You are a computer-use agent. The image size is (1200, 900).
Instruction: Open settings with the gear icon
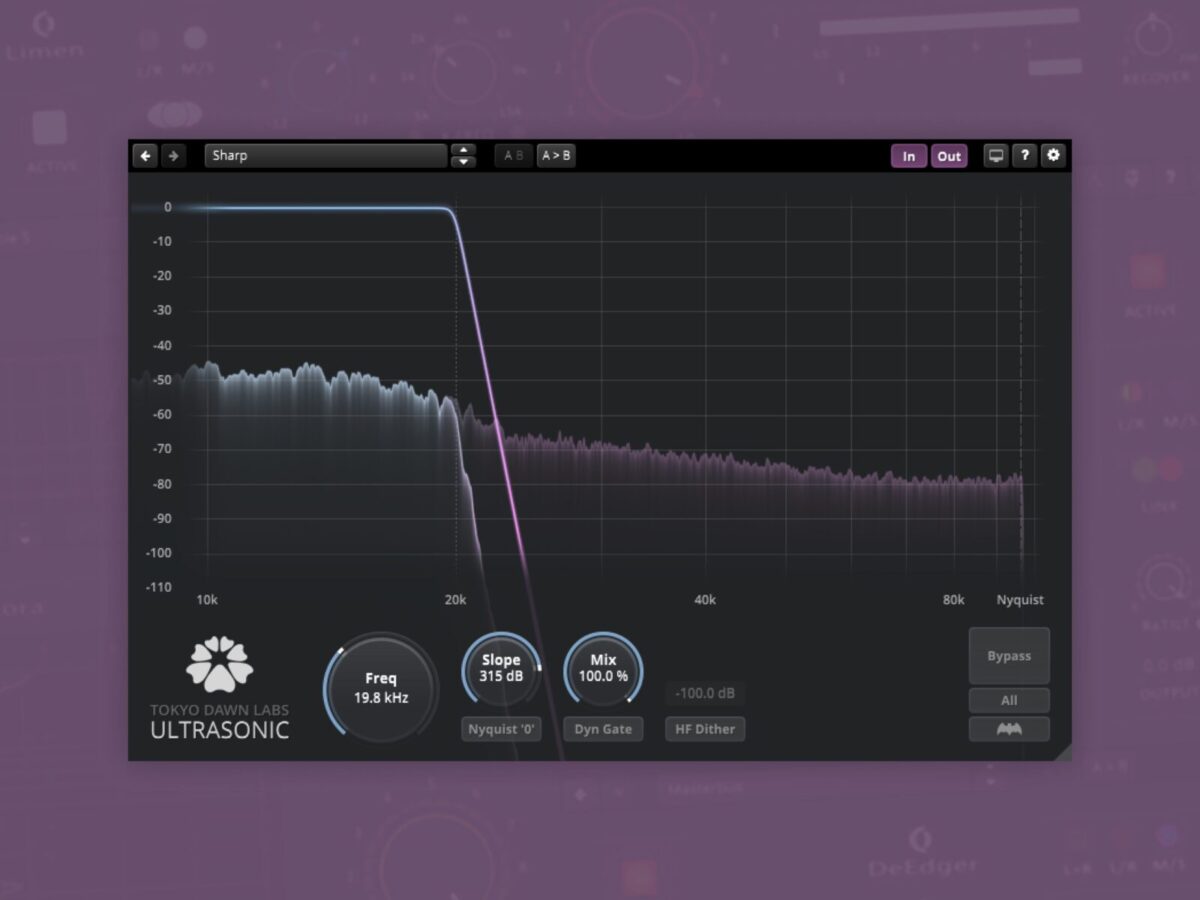1053,156
